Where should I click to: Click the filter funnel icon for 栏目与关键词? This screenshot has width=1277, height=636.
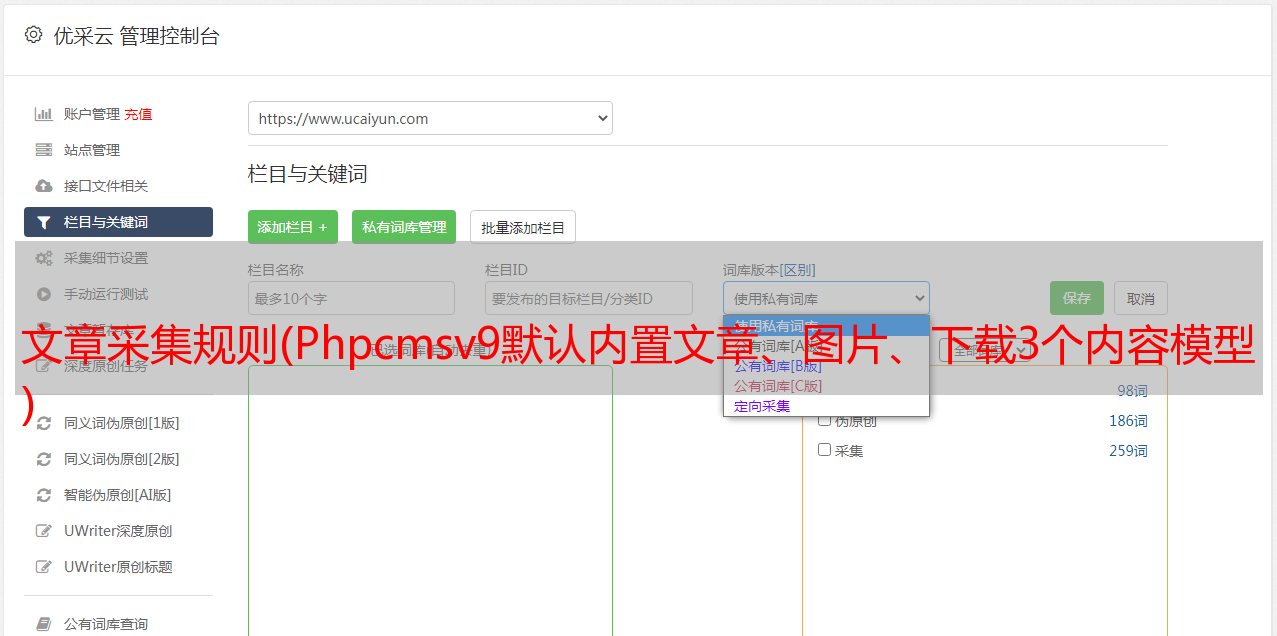pyautogui.click(x=43, y=222)
